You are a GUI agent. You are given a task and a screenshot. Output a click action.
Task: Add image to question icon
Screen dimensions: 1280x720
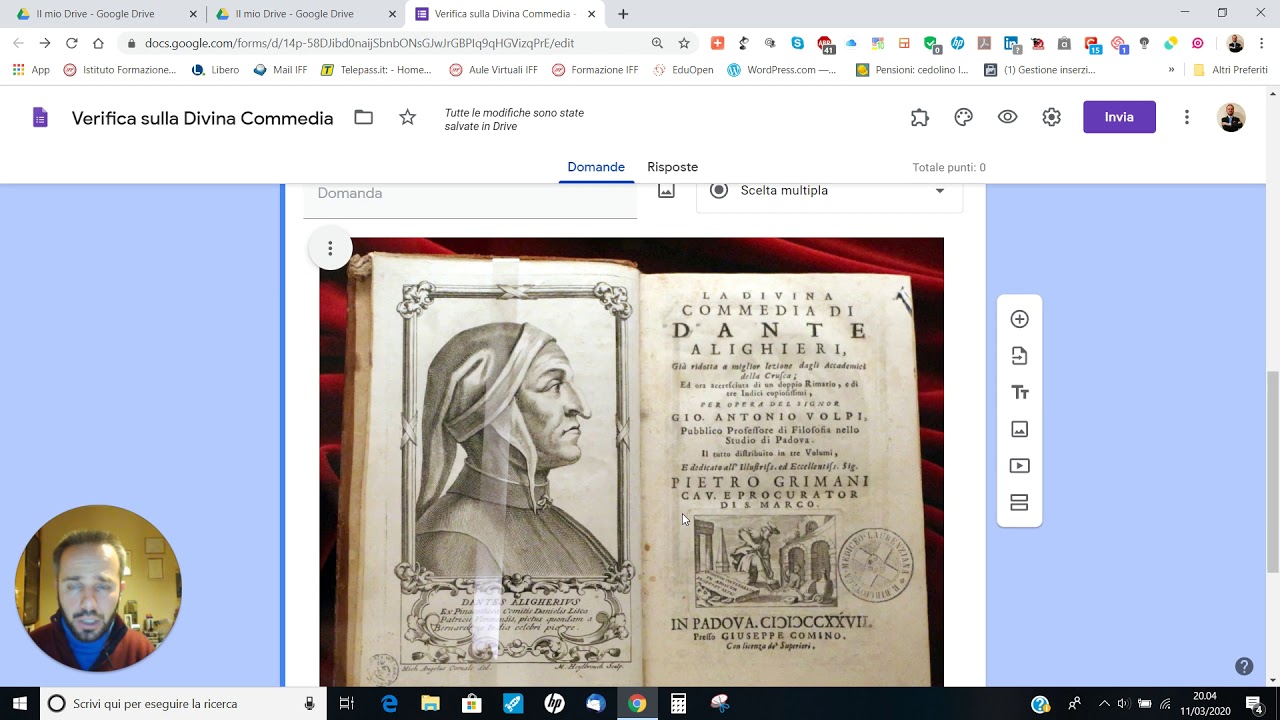click(x=666, y=191)
